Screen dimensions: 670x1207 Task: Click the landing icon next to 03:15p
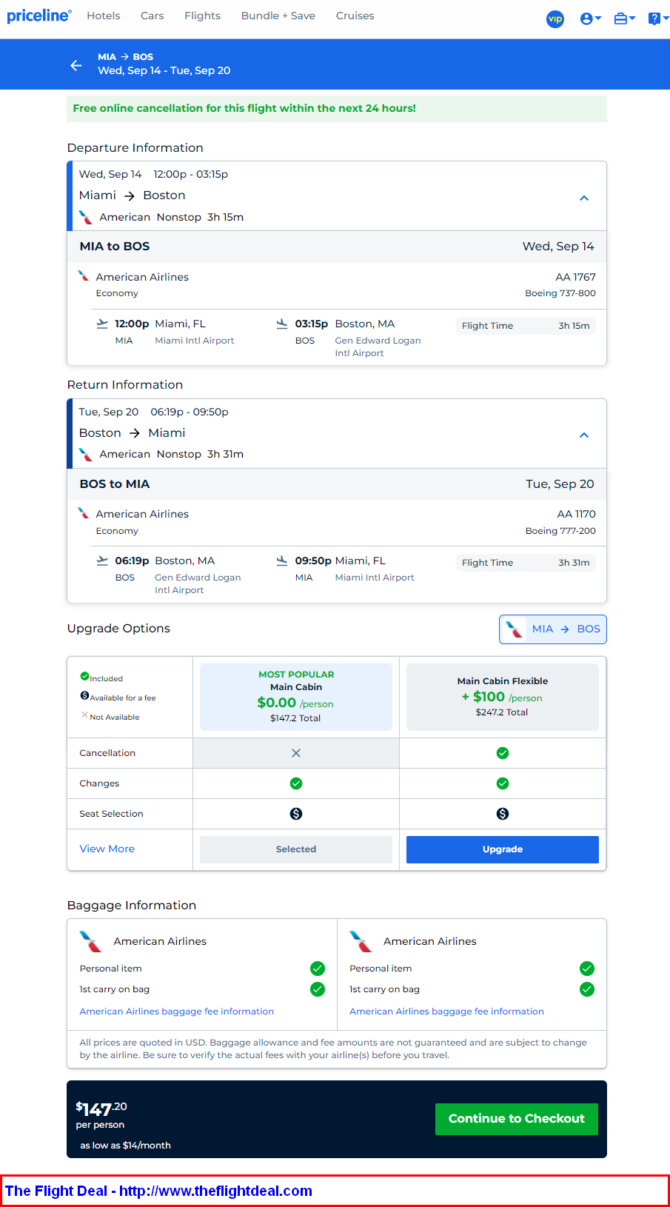282,323
